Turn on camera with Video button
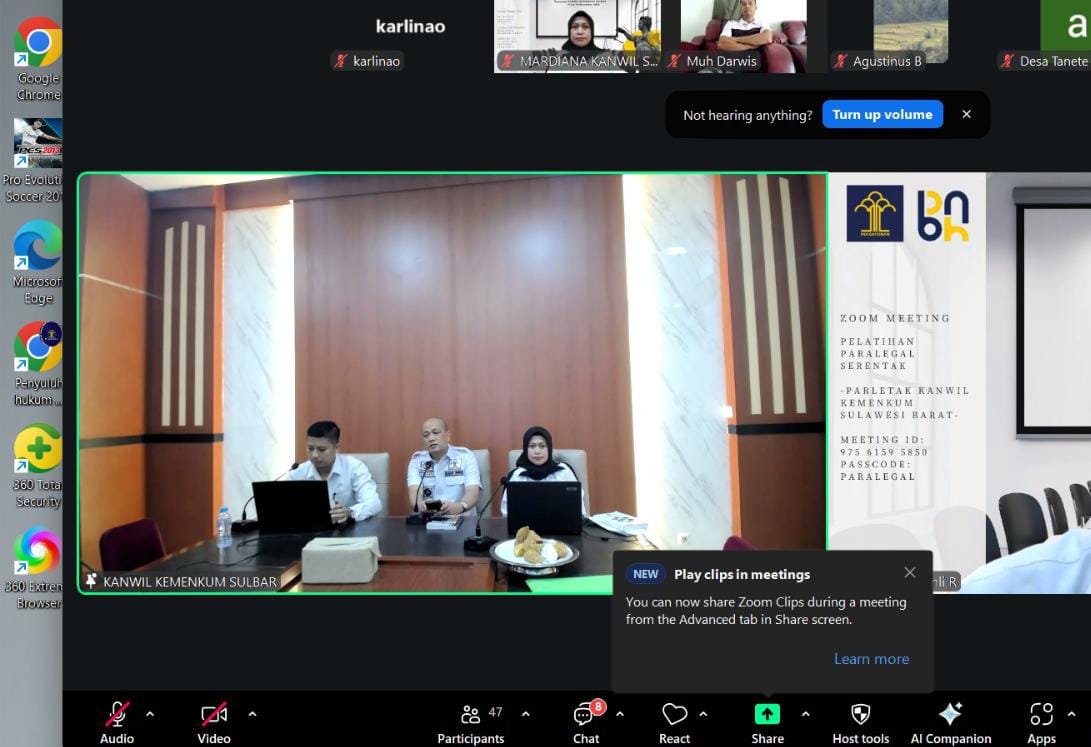The image size is (1091, 747). pos(214,714)
